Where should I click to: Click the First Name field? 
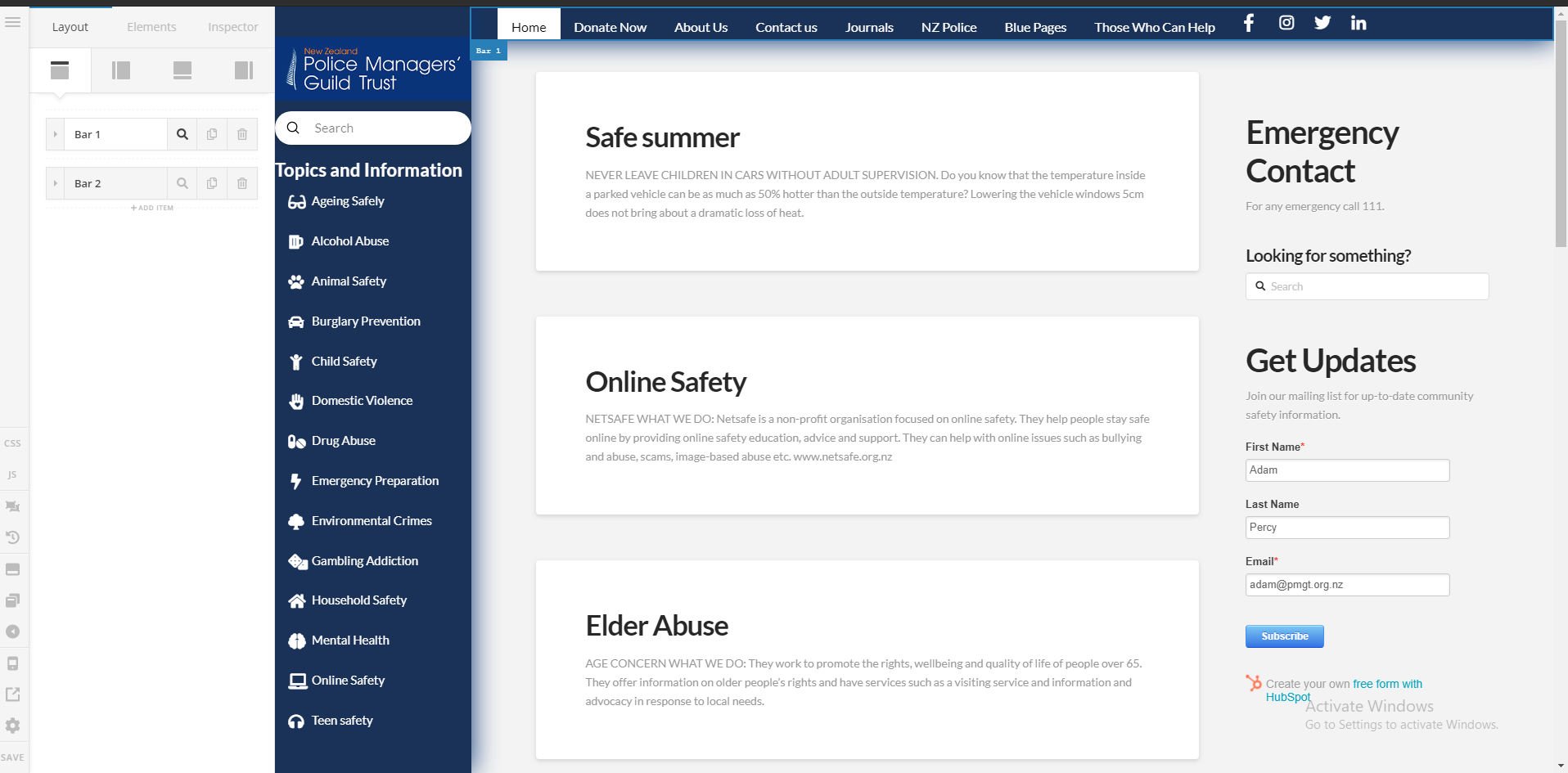coord(1347,470)
